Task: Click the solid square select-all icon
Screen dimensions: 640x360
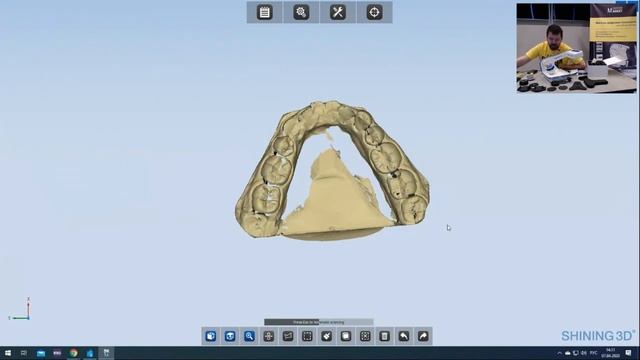Action: click(x=346, y=336)
